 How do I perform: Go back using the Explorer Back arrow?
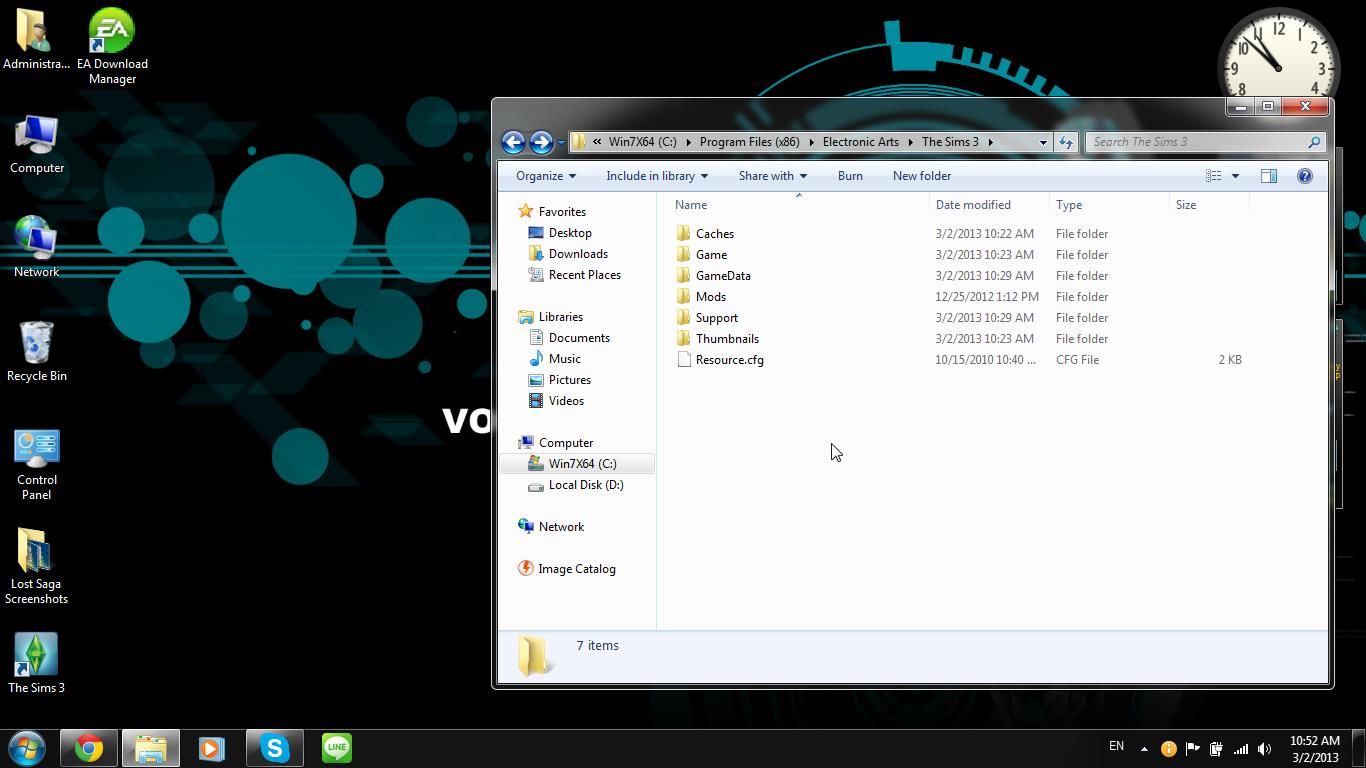click(x=513, y=142)
